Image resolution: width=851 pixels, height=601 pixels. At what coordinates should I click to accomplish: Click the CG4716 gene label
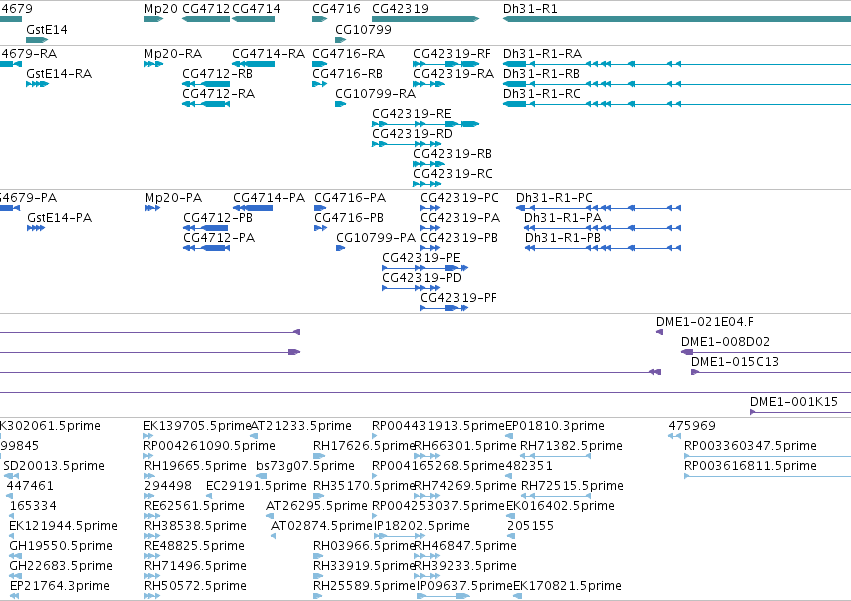(x=336, y=9)
